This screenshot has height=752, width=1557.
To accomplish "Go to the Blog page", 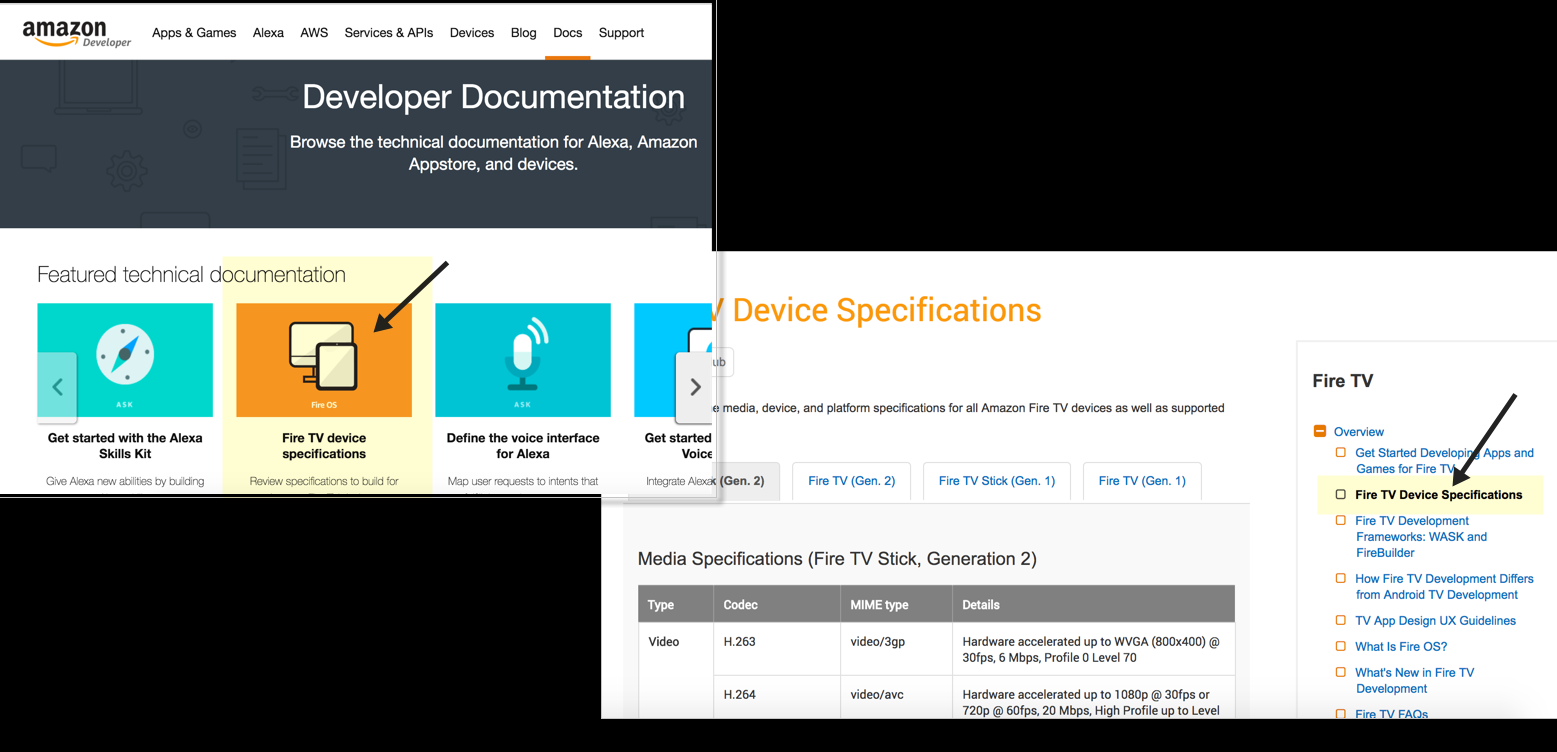I will click(x=524, y=33).
